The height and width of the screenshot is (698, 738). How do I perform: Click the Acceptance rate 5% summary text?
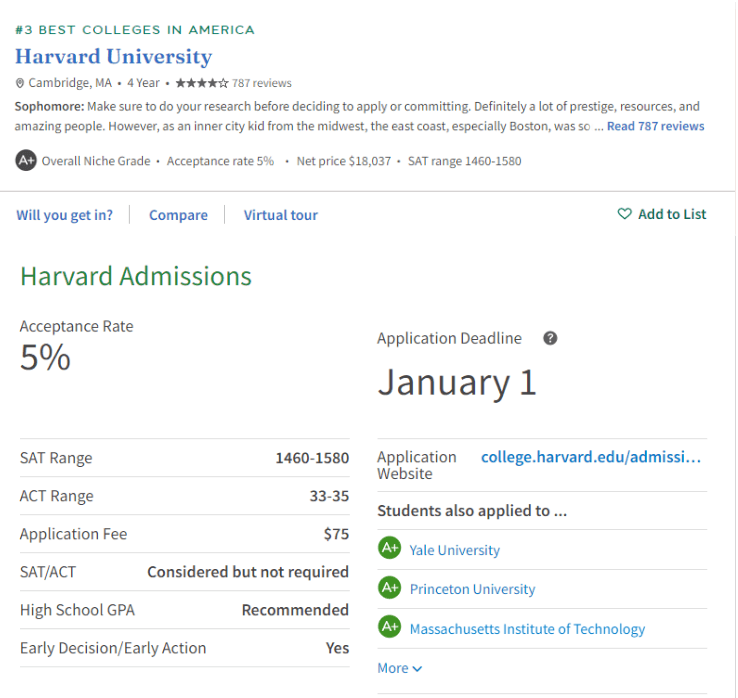pos(220,161)
